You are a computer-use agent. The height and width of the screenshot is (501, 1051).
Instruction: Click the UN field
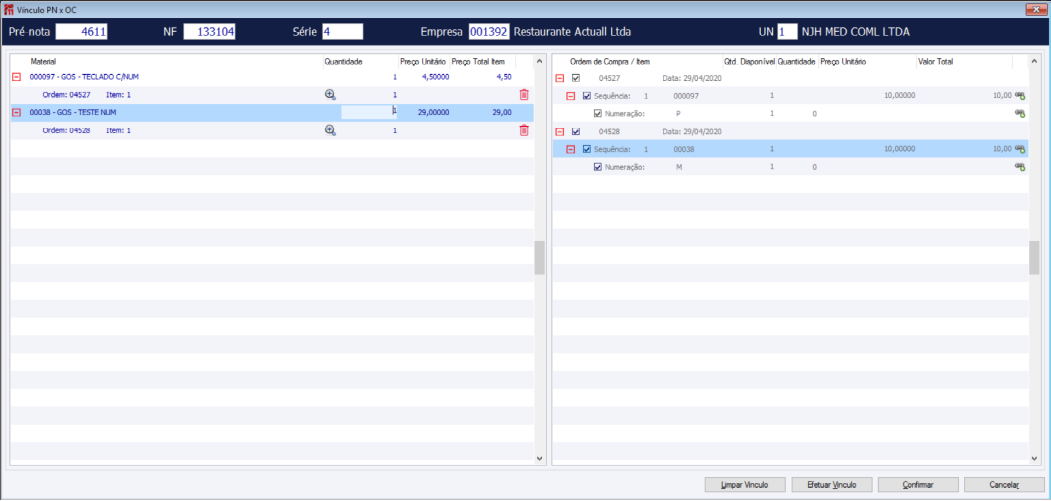[x=787, y=32]
